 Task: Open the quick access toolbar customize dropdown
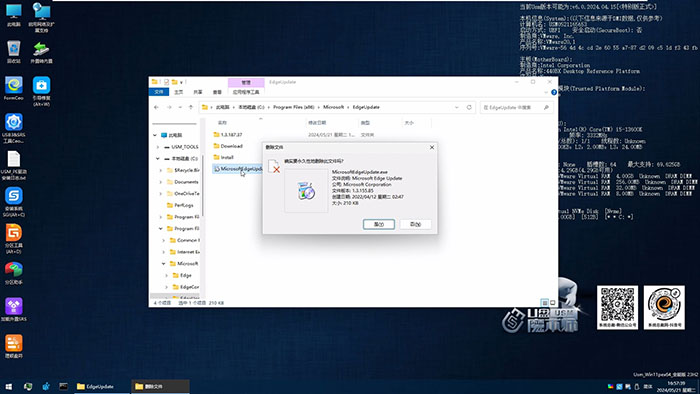point(182,82)
